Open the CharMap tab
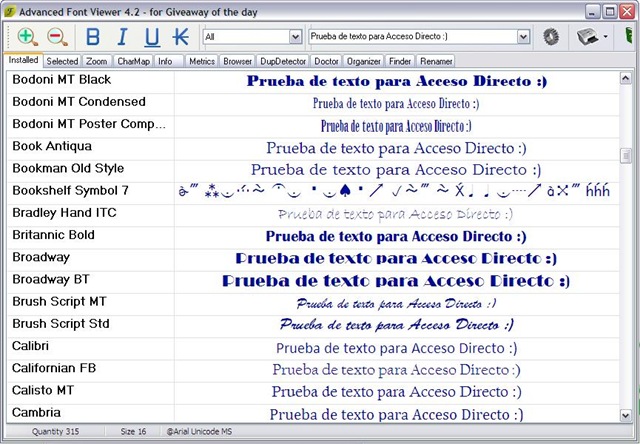 [133, 61]
